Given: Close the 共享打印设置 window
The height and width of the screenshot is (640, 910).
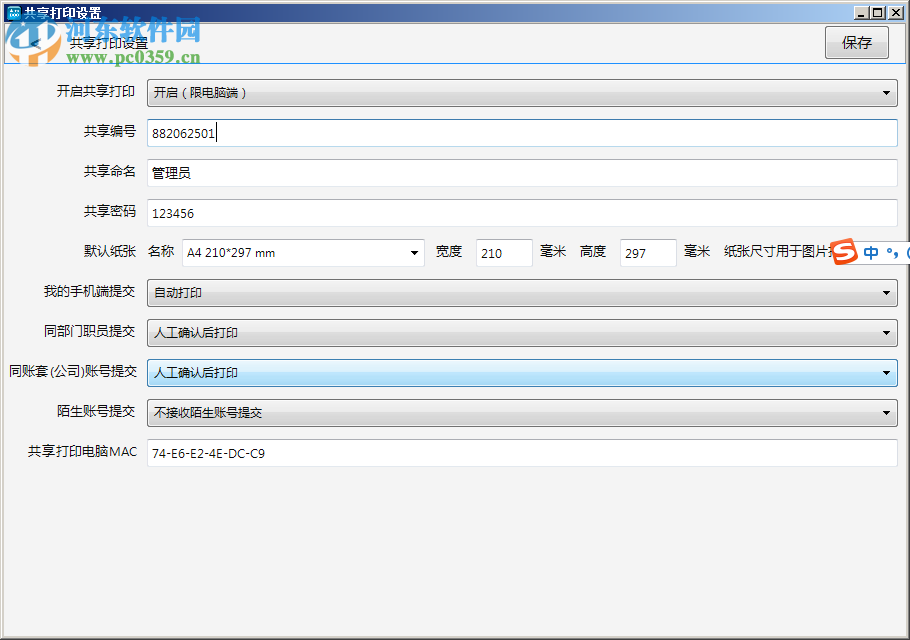Looking at the screenshot, I should pyautogui.click(x=895, y=12).
